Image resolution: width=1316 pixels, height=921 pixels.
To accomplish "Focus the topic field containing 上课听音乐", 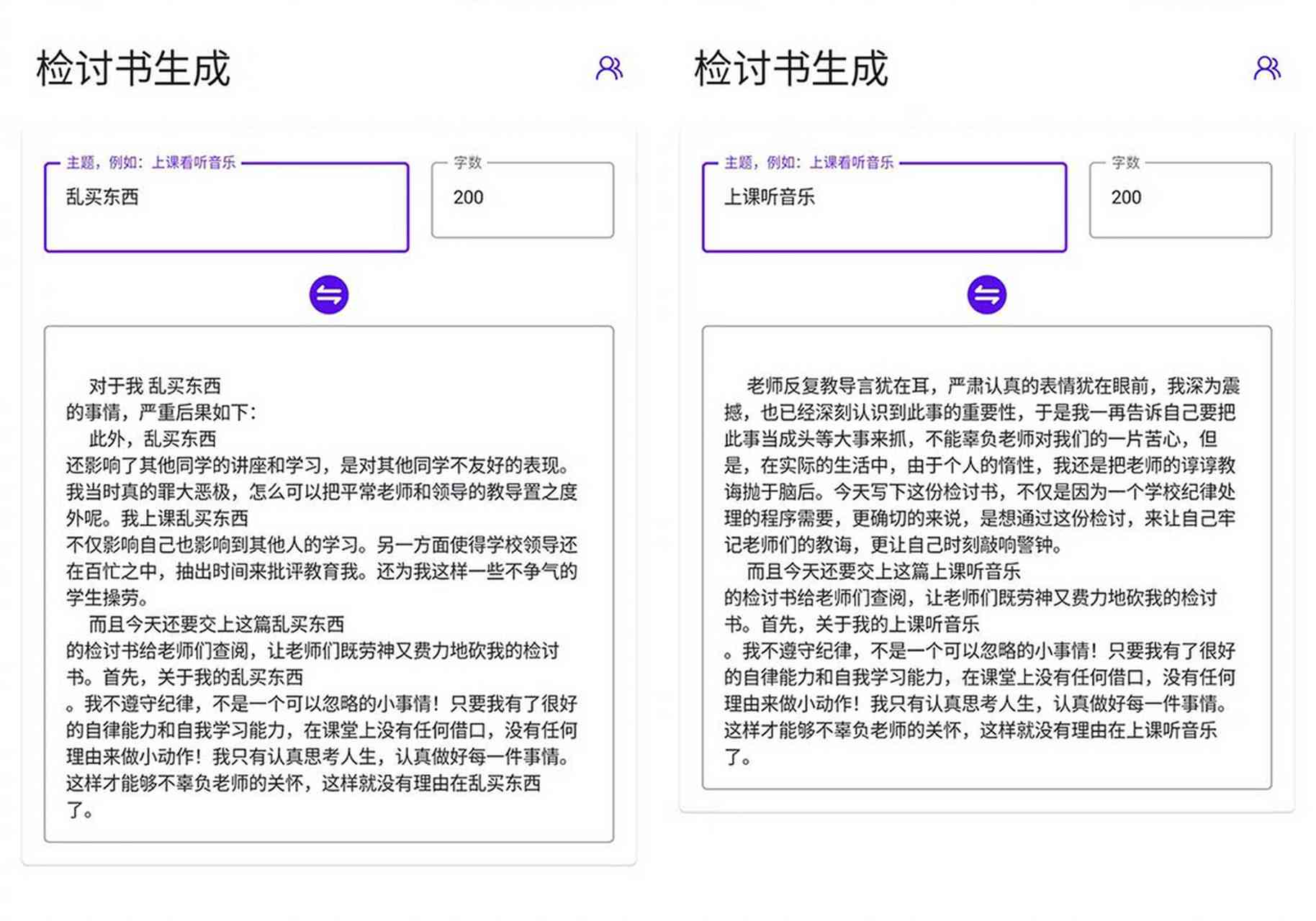I will (885, 207).
